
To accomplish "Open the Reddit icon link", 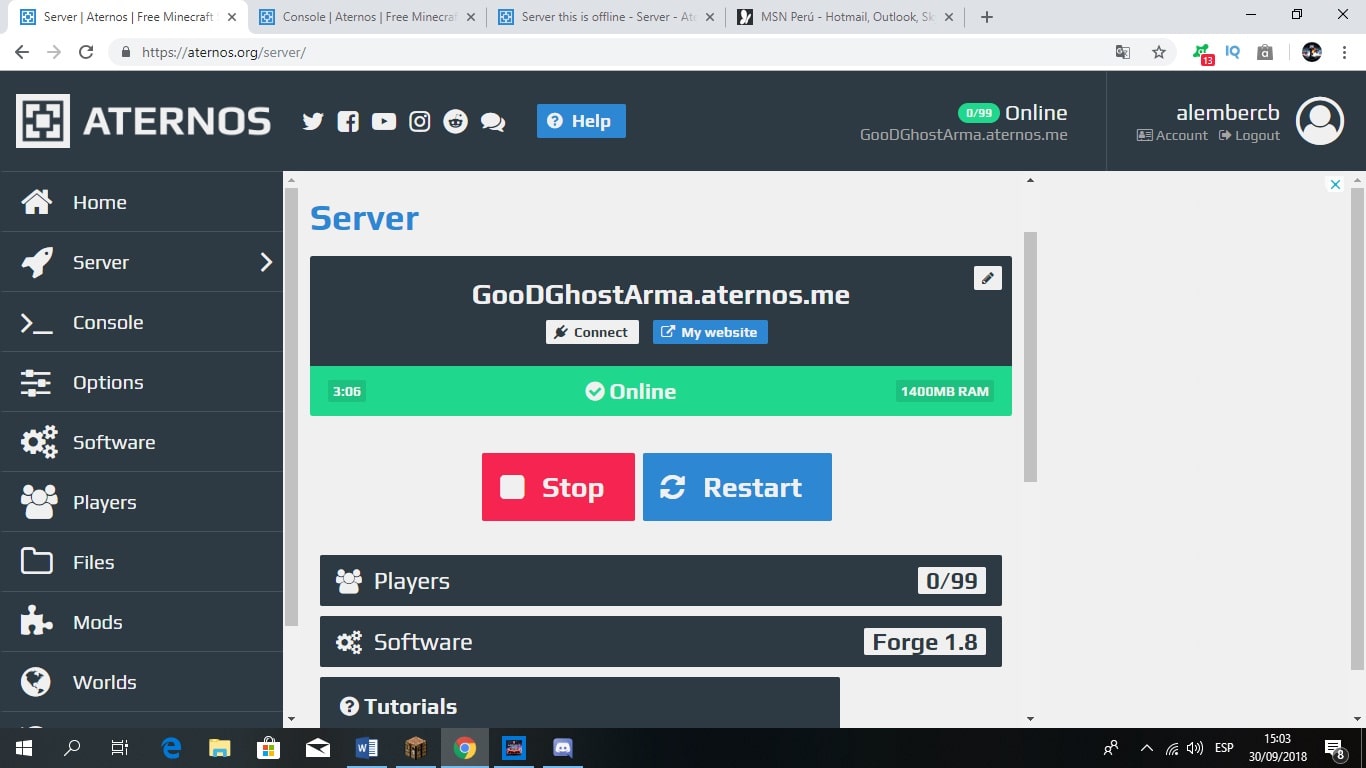I will 456,122.
